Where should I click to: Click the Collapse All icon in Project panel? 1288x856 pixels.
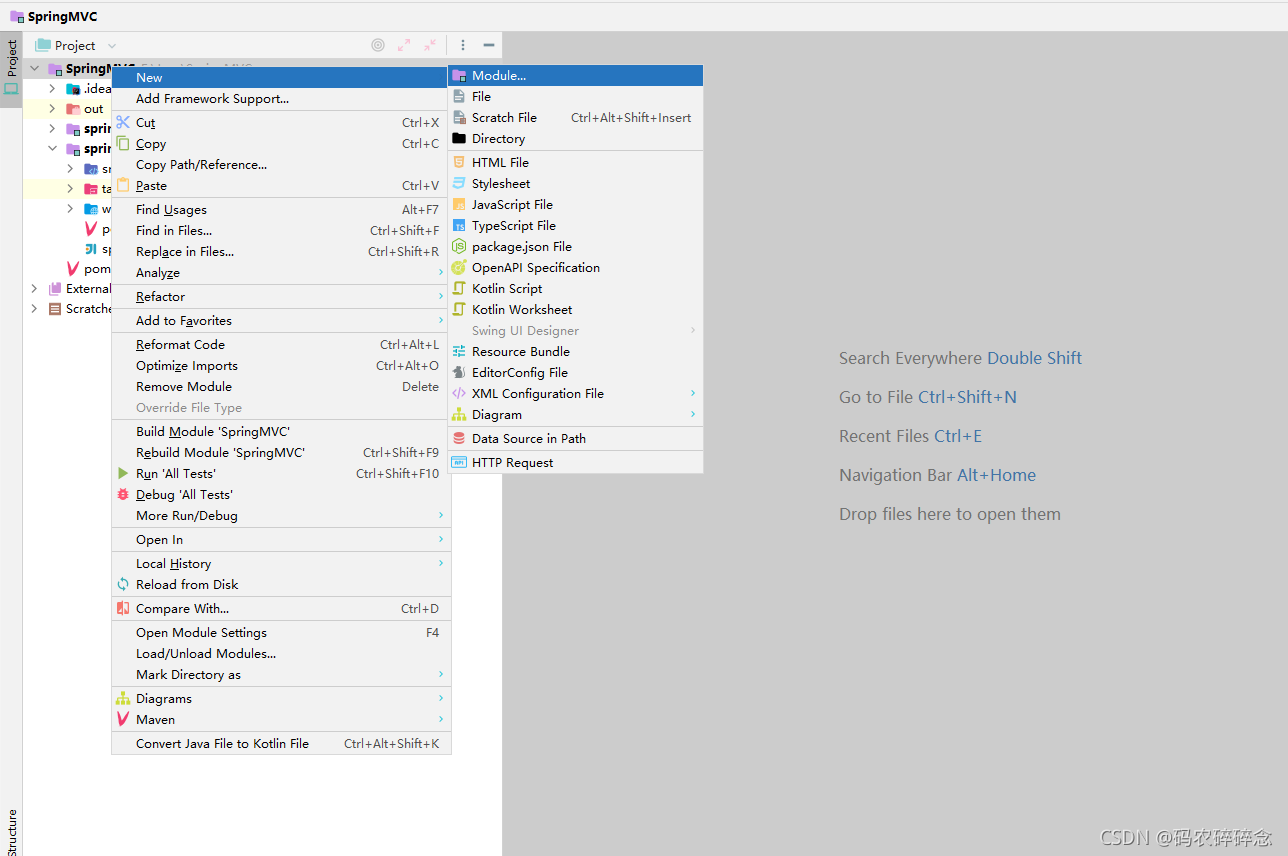click(x=430, y=45)
